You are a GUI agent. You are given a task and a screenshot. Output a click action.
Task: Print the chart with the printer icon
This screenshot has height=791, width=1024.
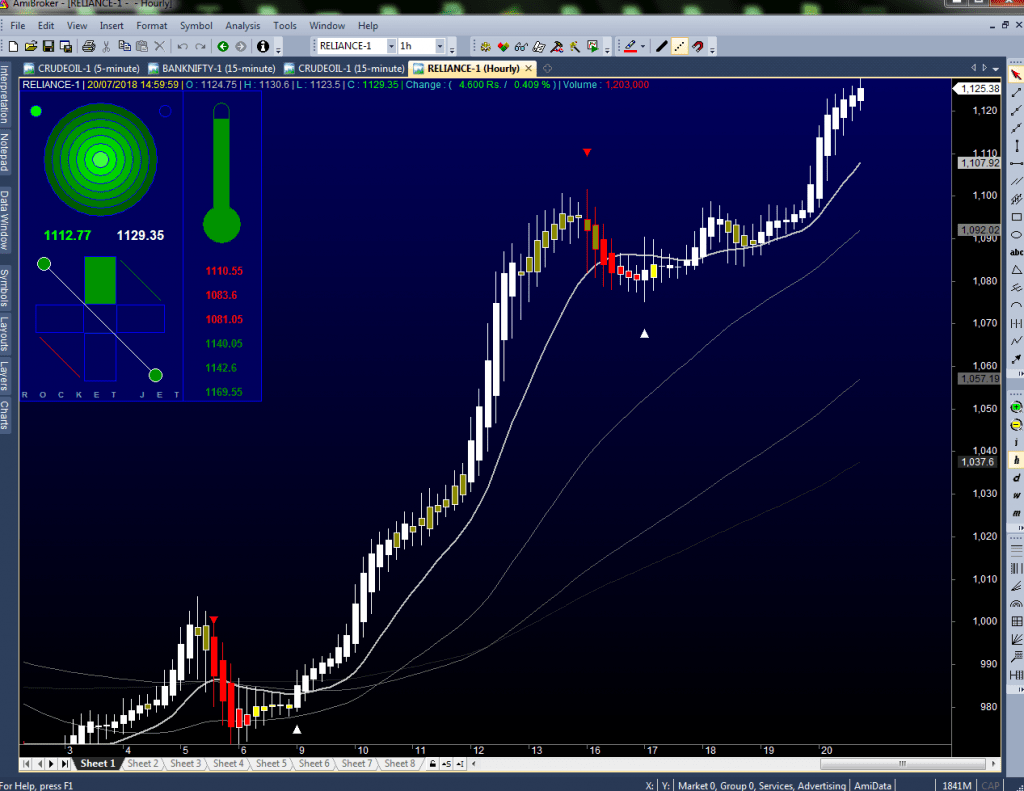89,46
